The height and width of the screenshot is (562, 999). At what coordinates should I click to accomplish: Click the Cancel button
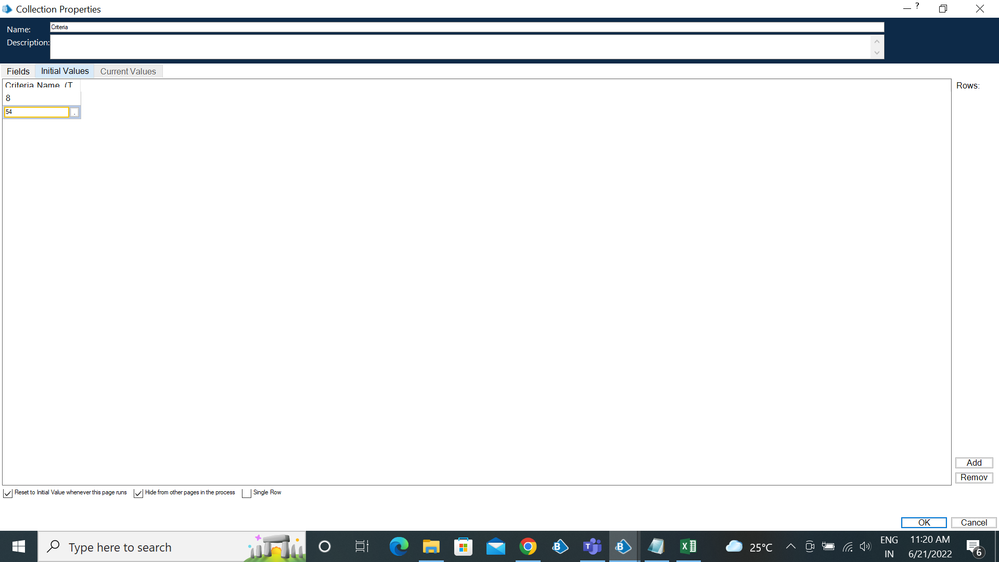[x=974, y=522]
